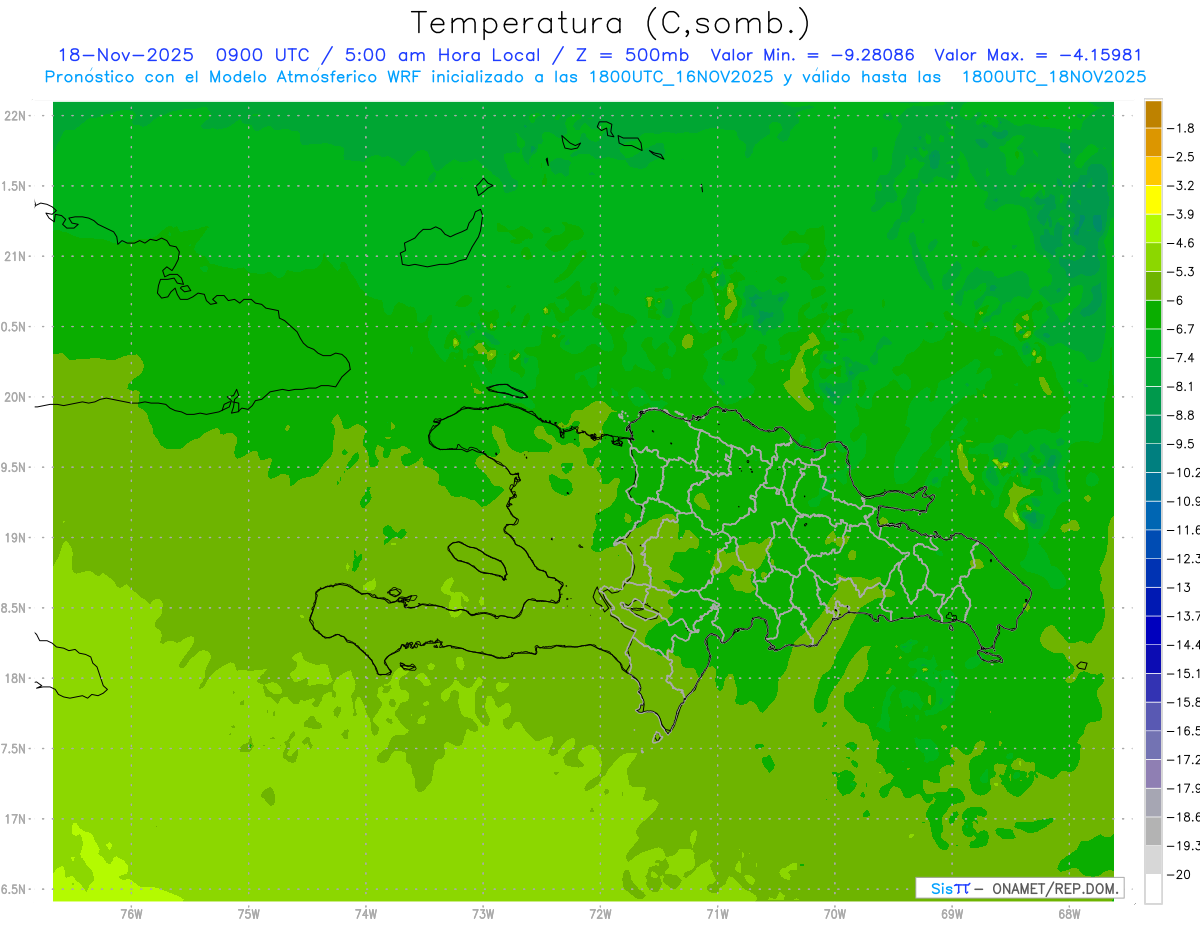Screen dimensions: 1200x927
Task: Click the '-8.1' colorbar value
Action: click(1182, 386)
